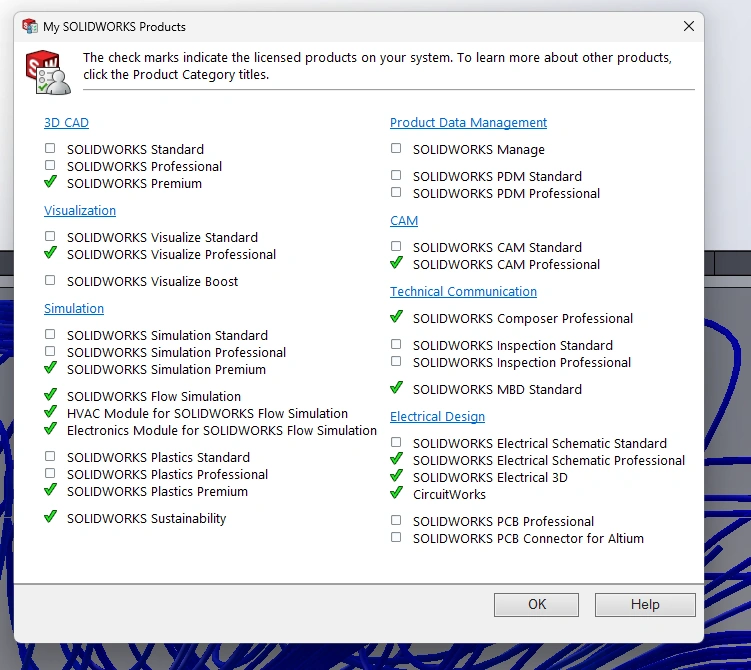Image resolution: width=751 pixels, height=670 pixels.
Task: Click the SOLIDWORKS Manage checkbox
Action: tap(396, 148)
